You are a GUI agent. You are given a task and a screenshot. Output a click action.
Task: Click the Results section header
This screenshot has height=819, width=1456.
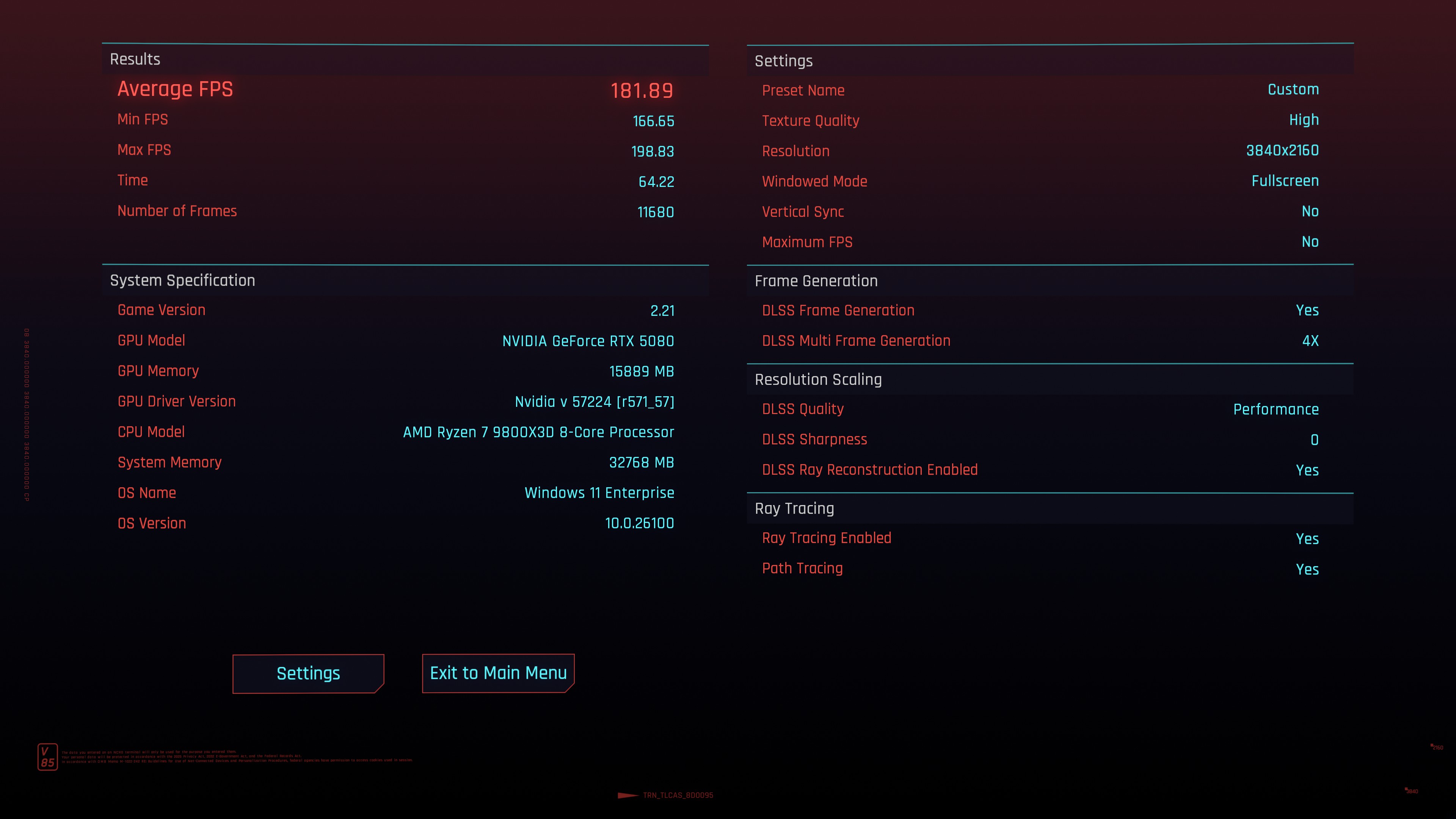pyautogui.click(x=135, y=60)
